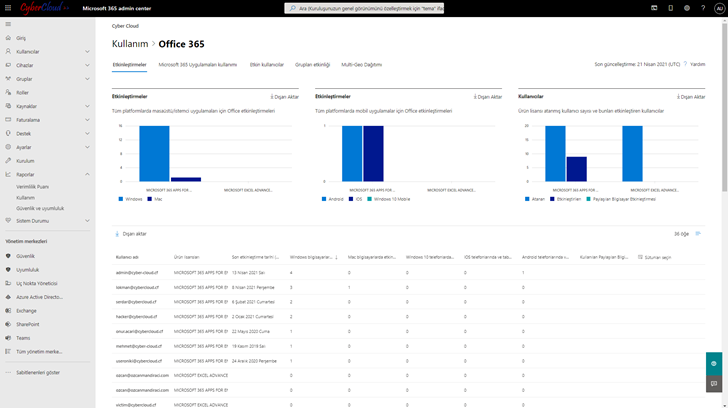Click Dışarı aktar above the table
This screenshot has height=408, width=728.
[131, 234]
